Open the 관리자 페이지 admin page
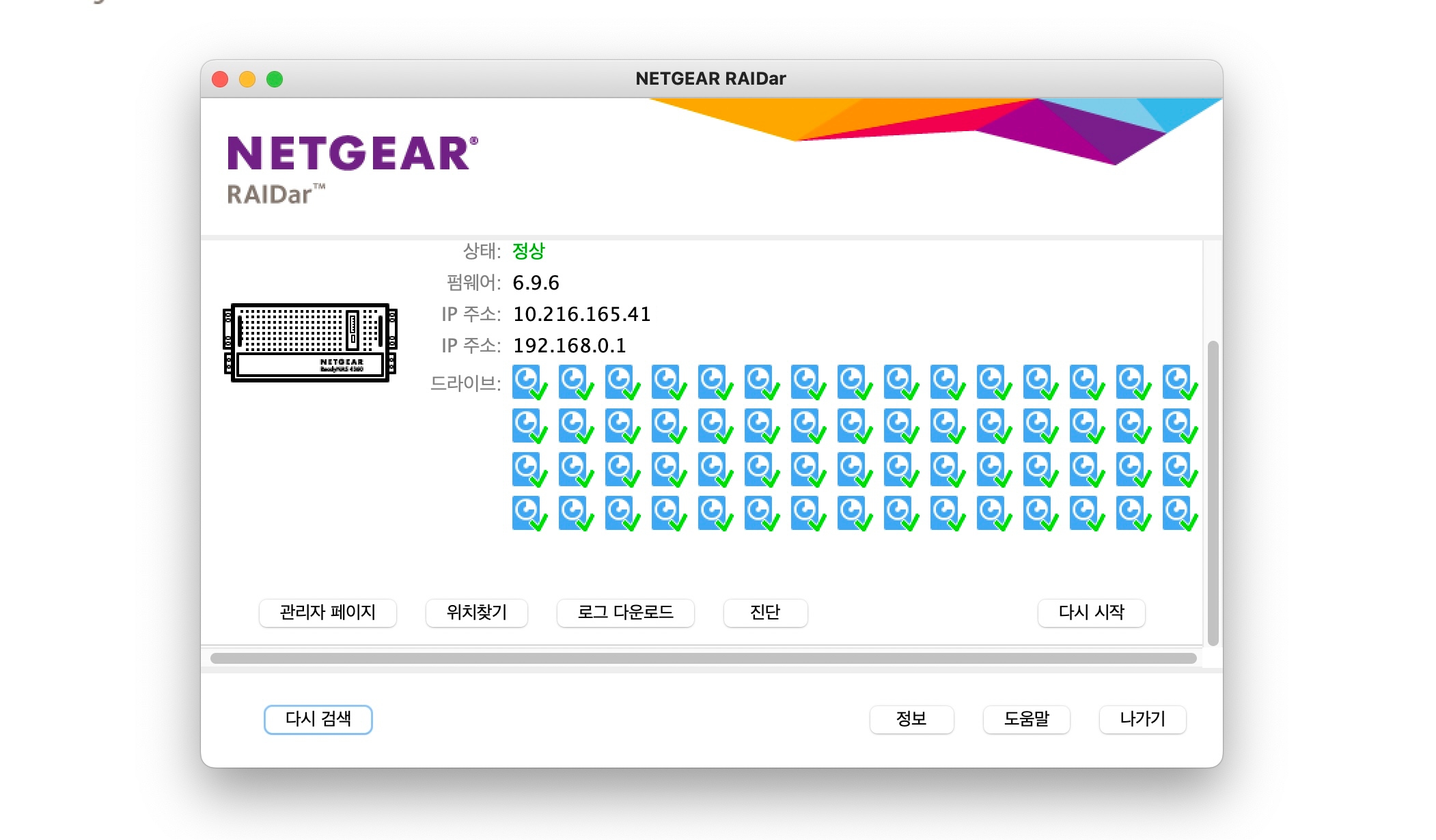The width and height of the screenshot is (1436, 840). point(328,613)
